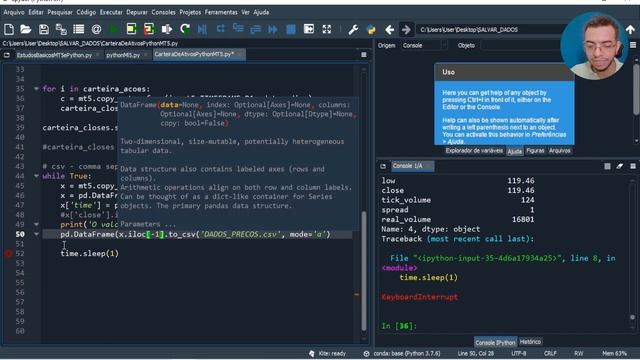640x360 pixels.
Task: Clear console variables with eraser icon
Action: [620, 166]
